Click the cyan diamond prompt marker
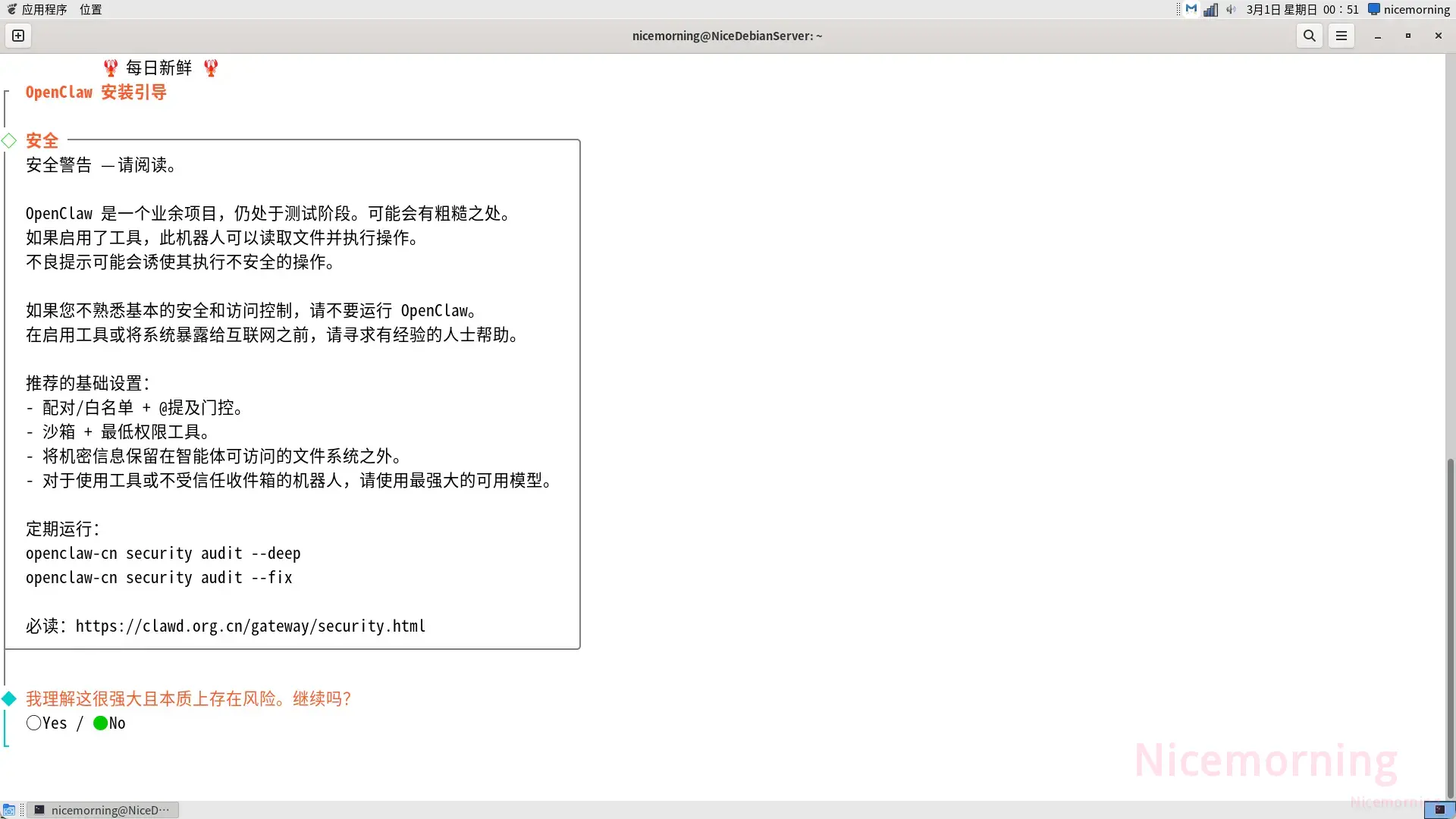1456x819 pixels. [x=9, y=698]
